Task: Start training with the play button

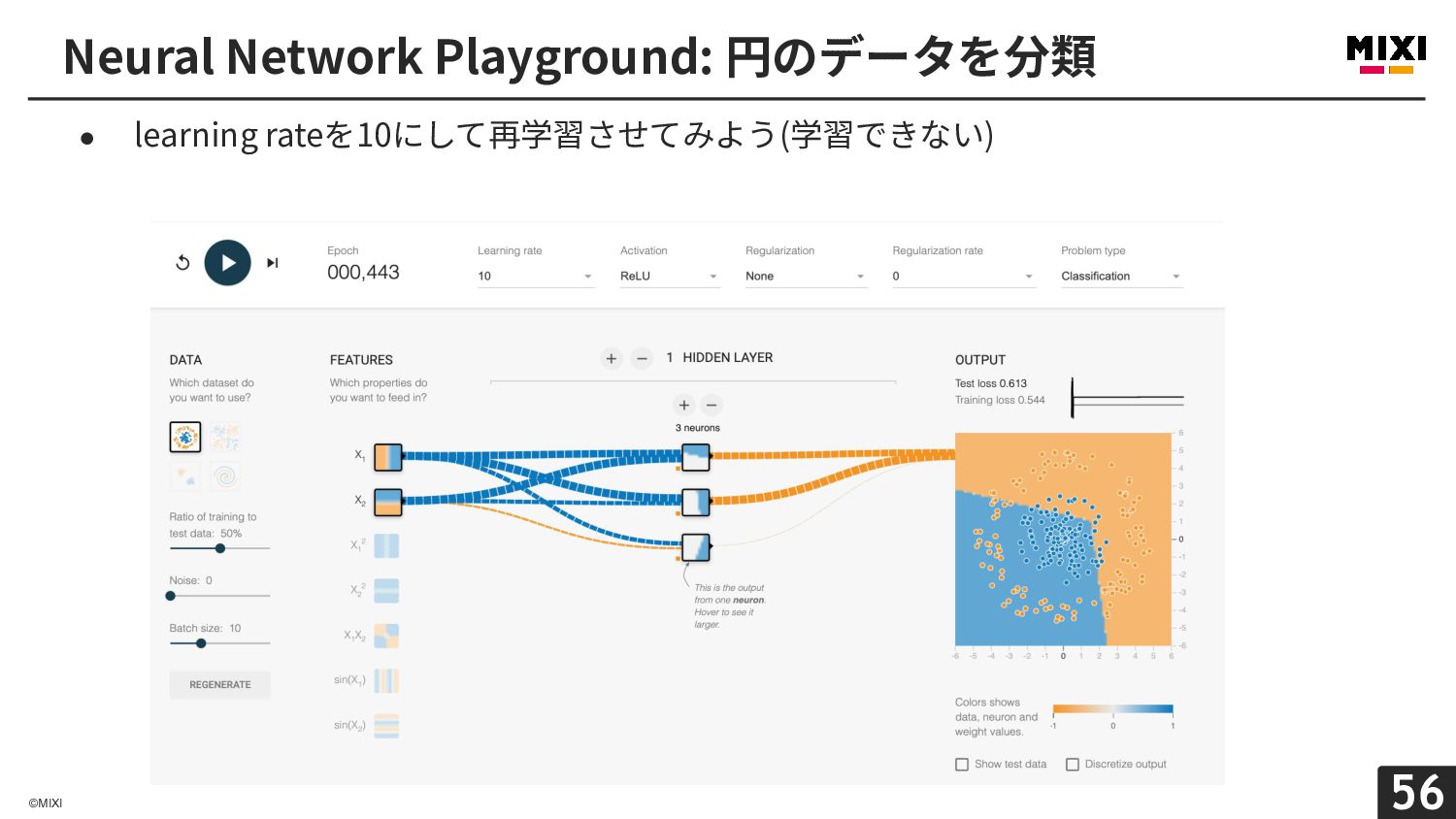Action: pyautogui.click(x=227, y=262)
